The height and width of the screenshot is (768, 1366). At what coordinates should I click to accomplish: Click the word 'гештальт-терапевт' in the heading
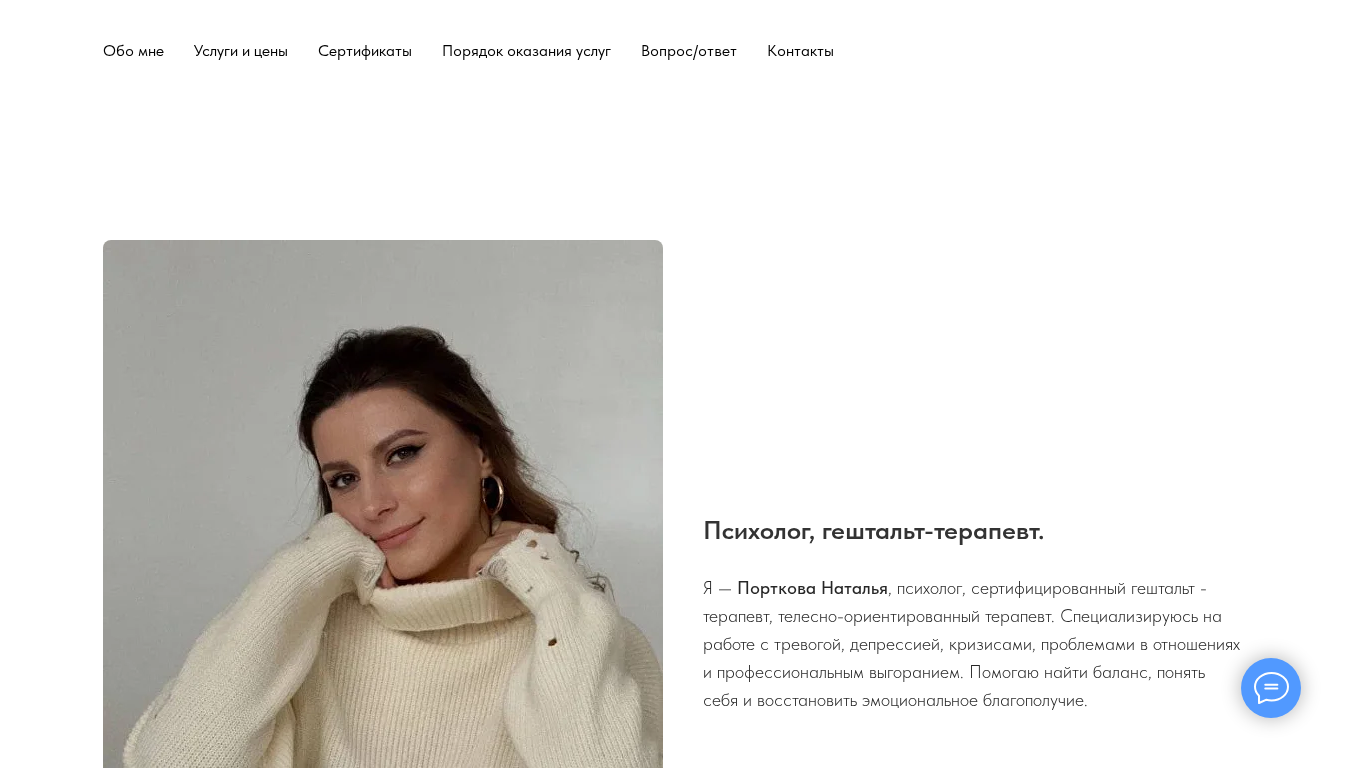point(933,531)
